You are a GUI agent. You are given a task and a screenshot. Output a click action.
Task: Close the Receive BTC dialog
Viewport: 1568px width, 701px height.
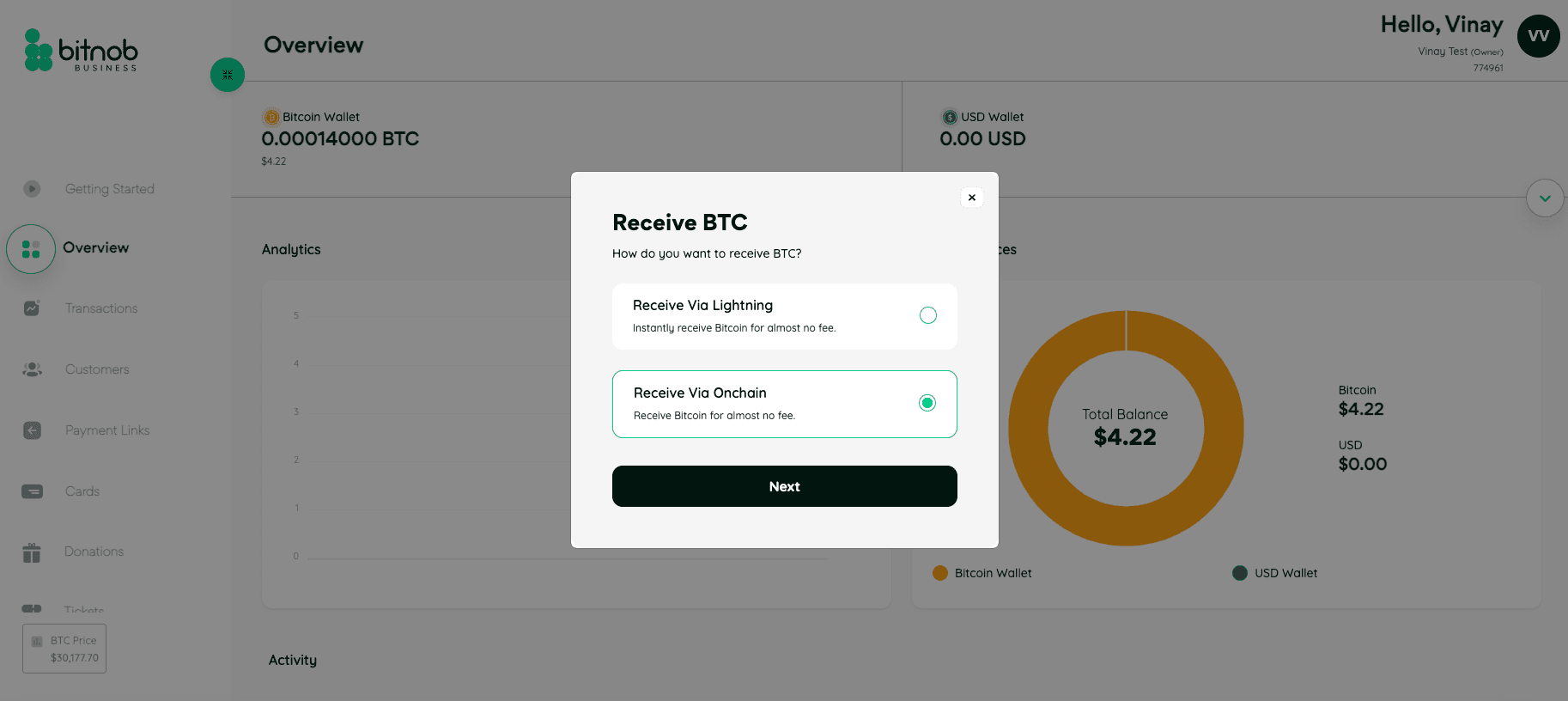point(971,197)
